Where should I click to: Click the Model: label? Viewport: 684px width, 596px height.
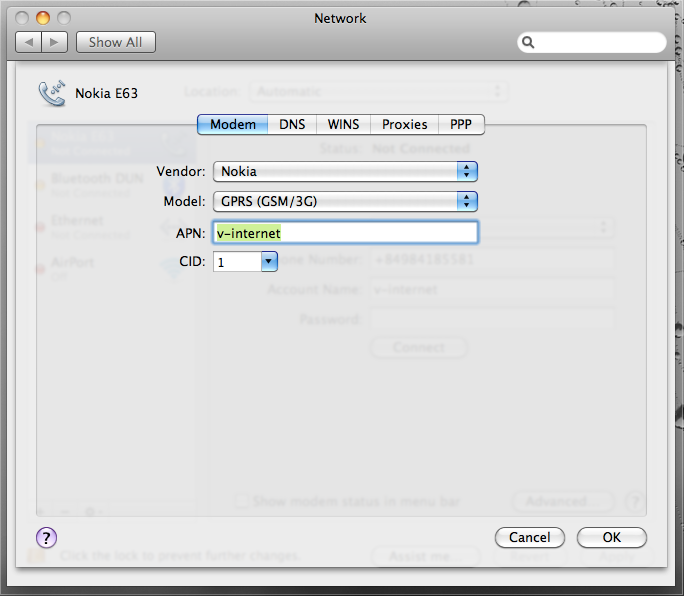(x=184, y=201)
